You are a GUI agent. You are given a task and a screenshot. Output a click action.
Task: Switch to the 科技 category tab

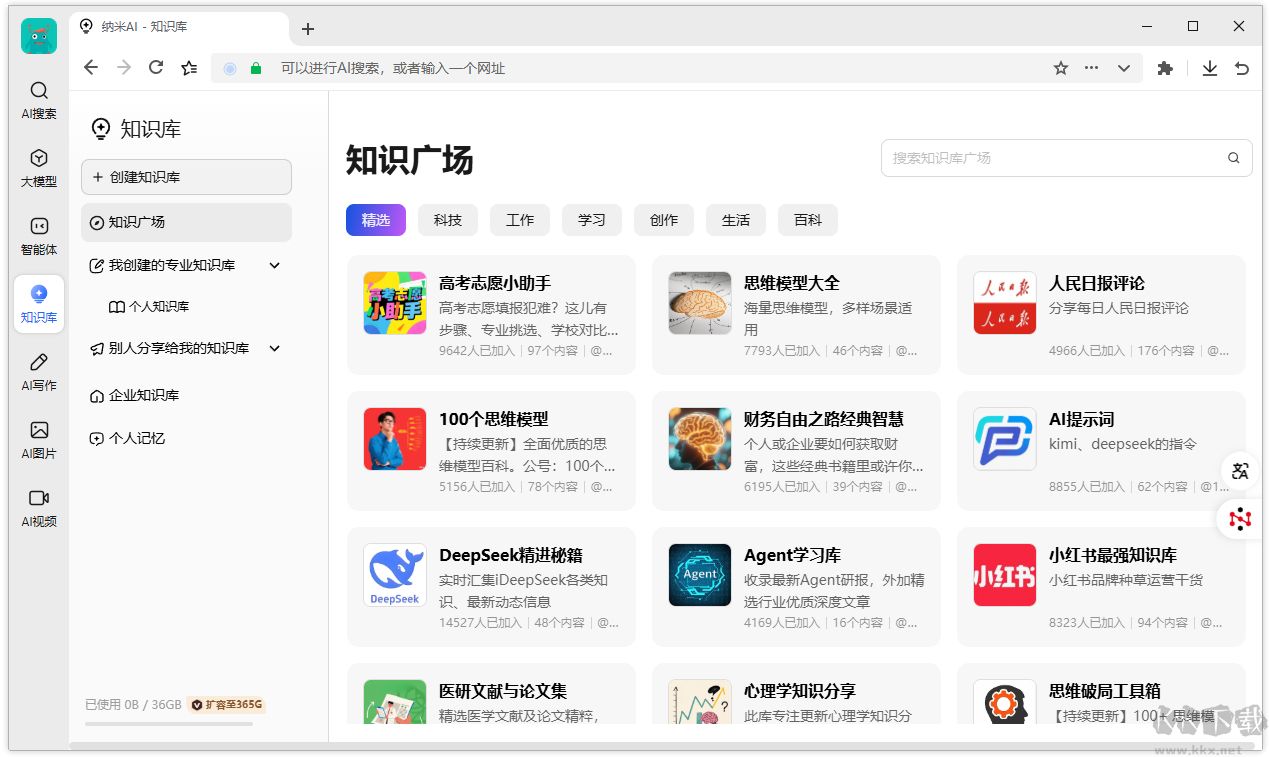click(447, 220)
